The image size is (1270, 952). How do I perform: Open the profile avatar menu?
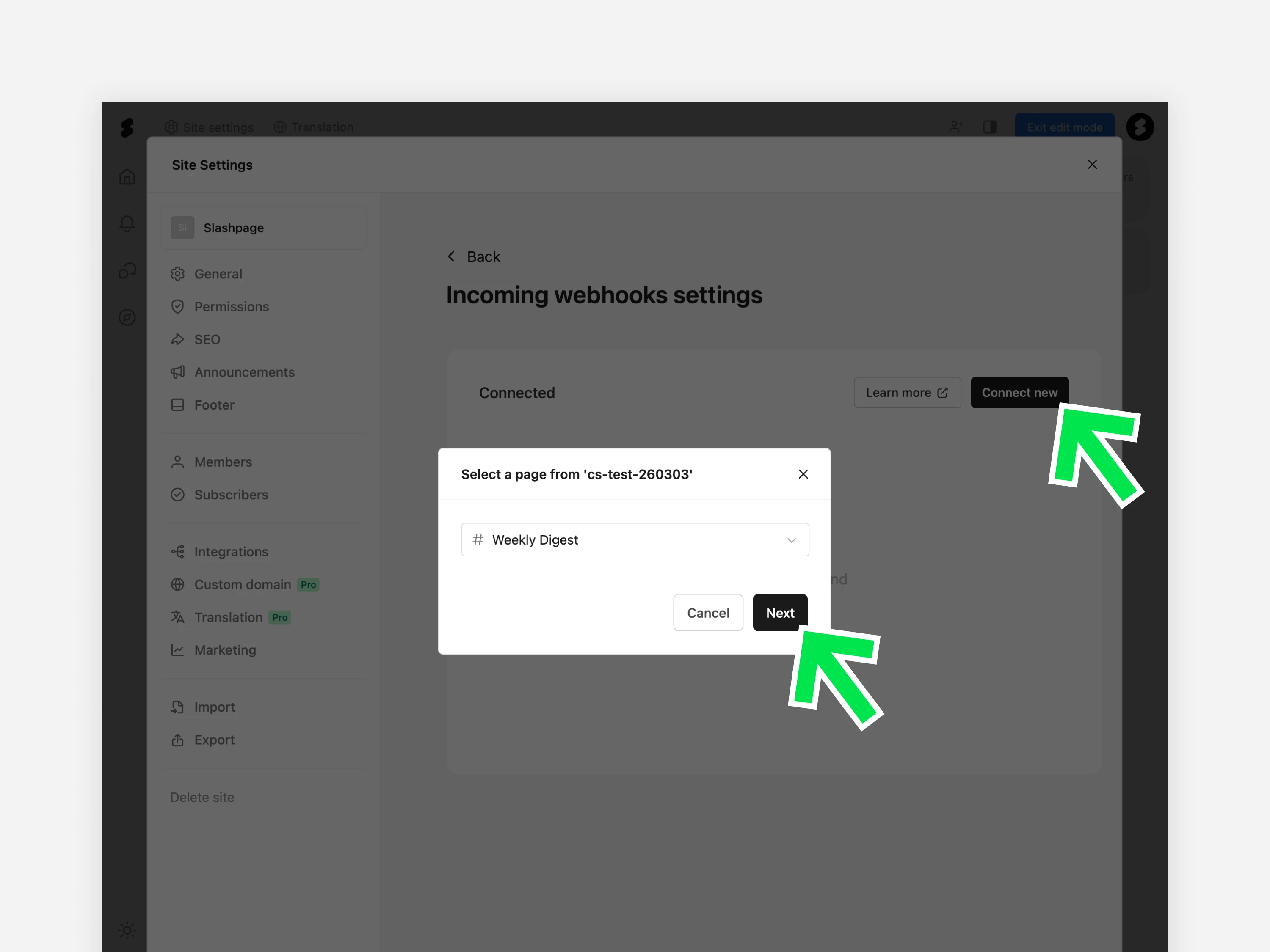point(1140,127)
